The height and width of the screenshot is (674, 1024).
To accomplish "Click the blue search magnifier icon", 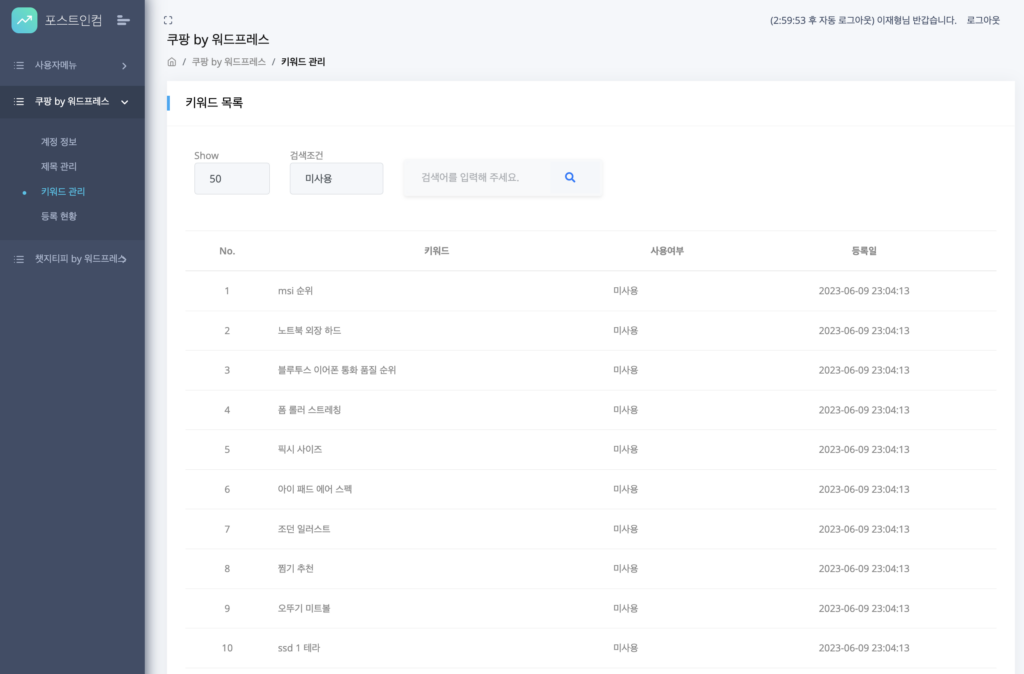I will pos(570,177).
